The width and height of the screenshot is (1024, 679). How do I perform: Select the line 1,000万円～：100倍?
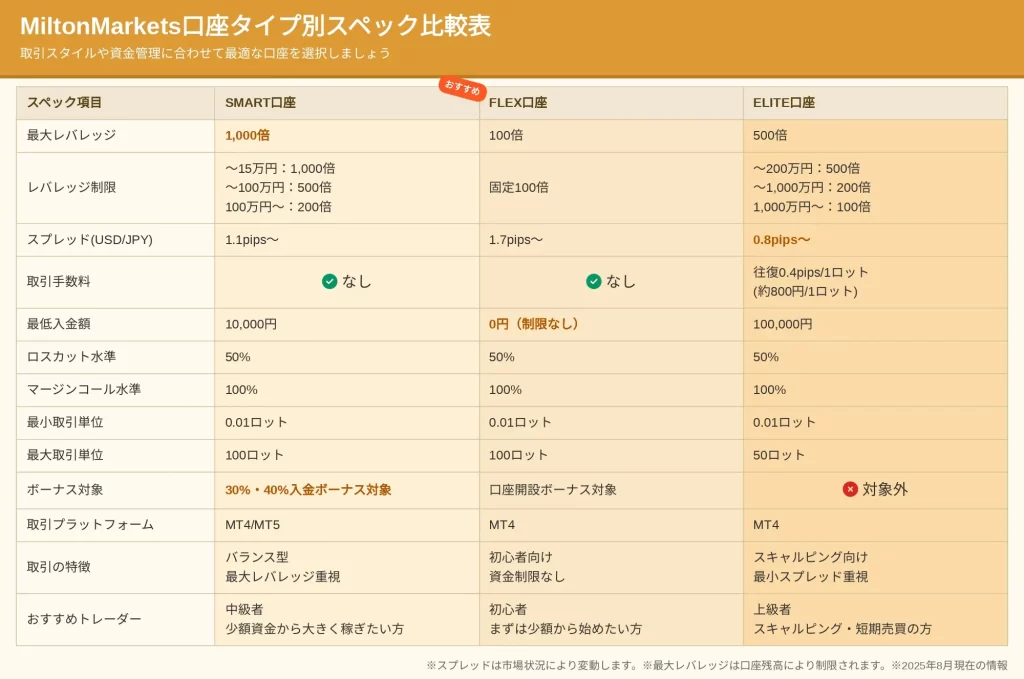tap(812, 207)
